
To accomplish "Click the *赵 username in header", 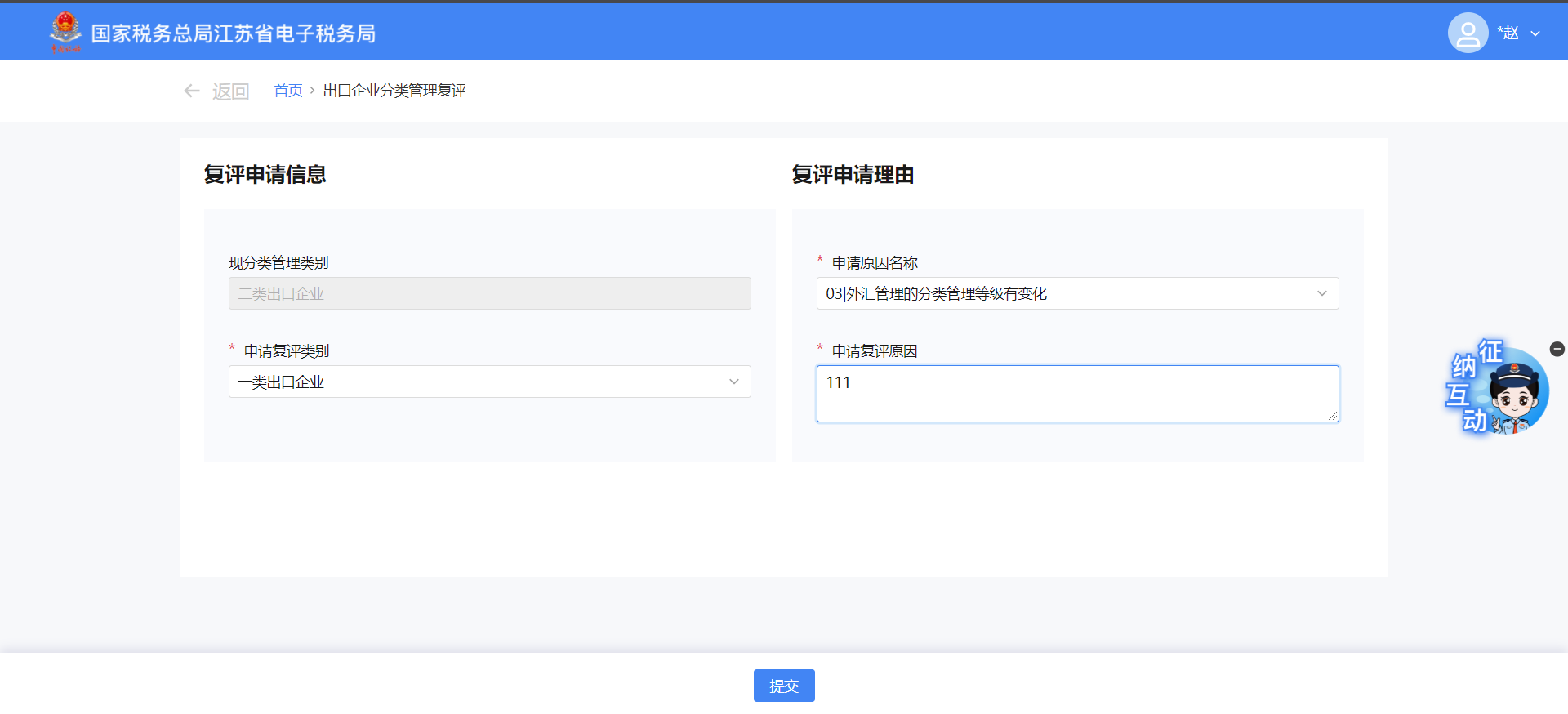I will 1508,33.
